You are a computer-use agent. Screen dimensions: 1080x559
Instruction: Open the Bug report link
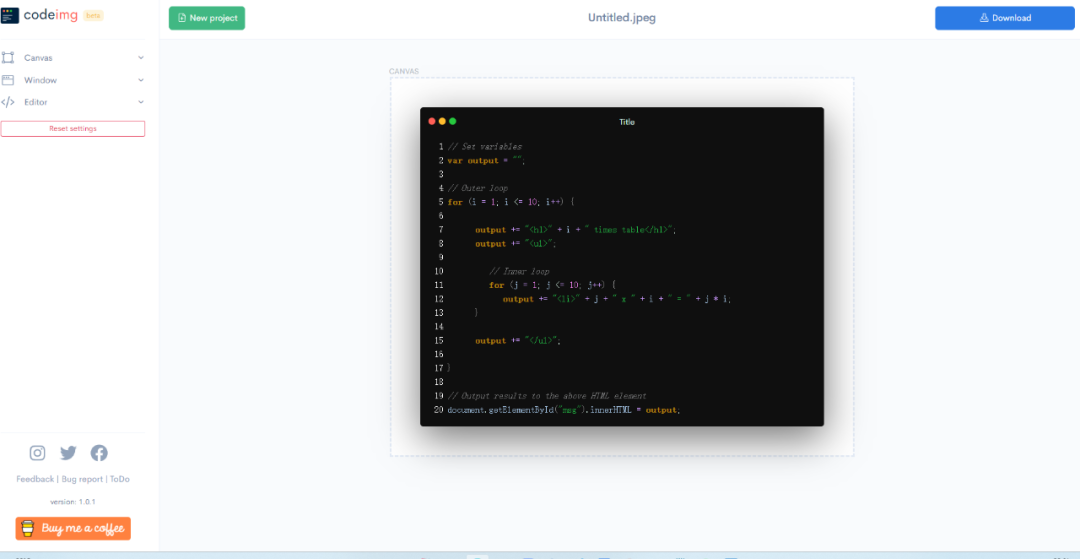click(x=82, y=479)
